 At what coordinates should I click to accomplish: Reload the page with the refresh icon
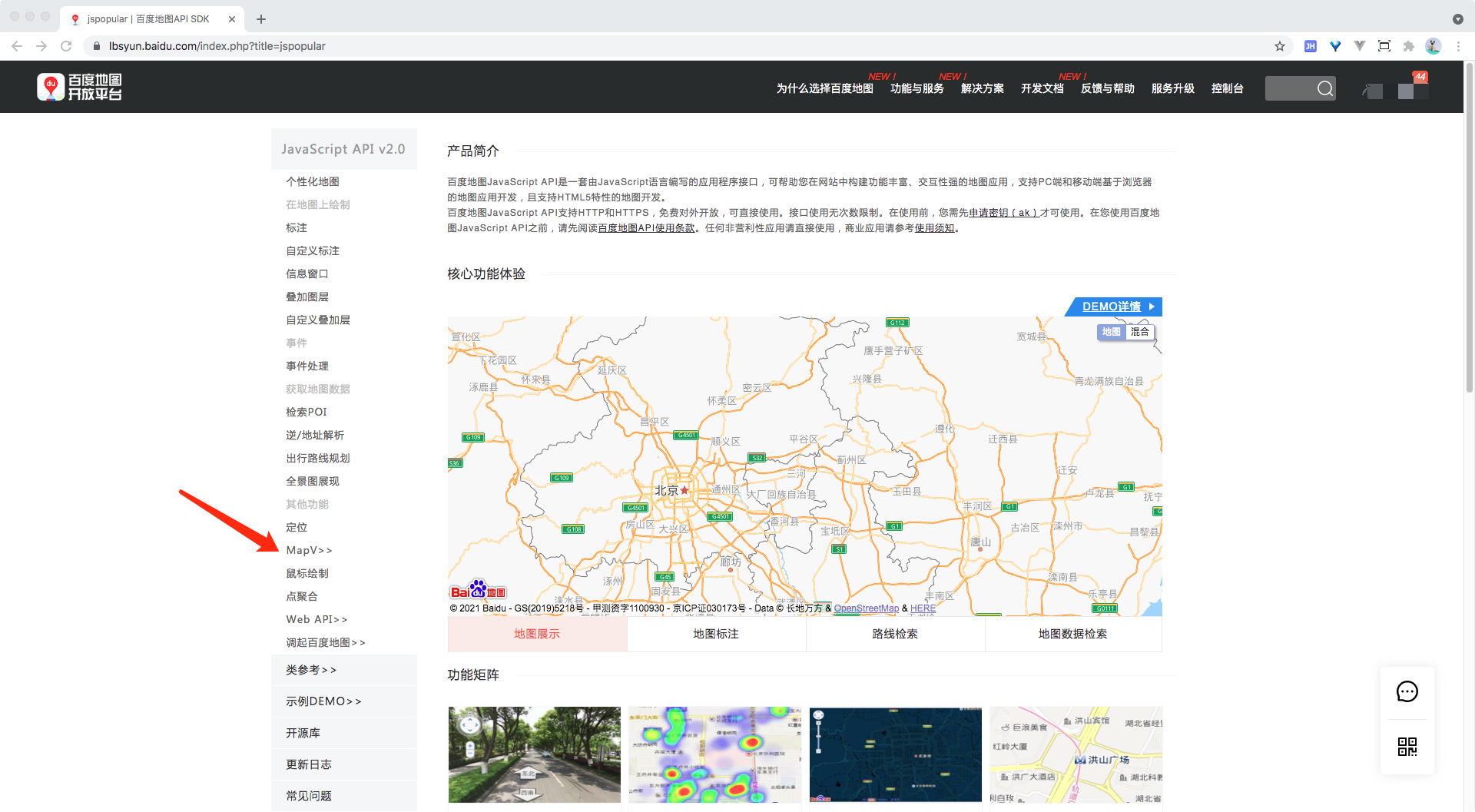click(x=66, y=46)
